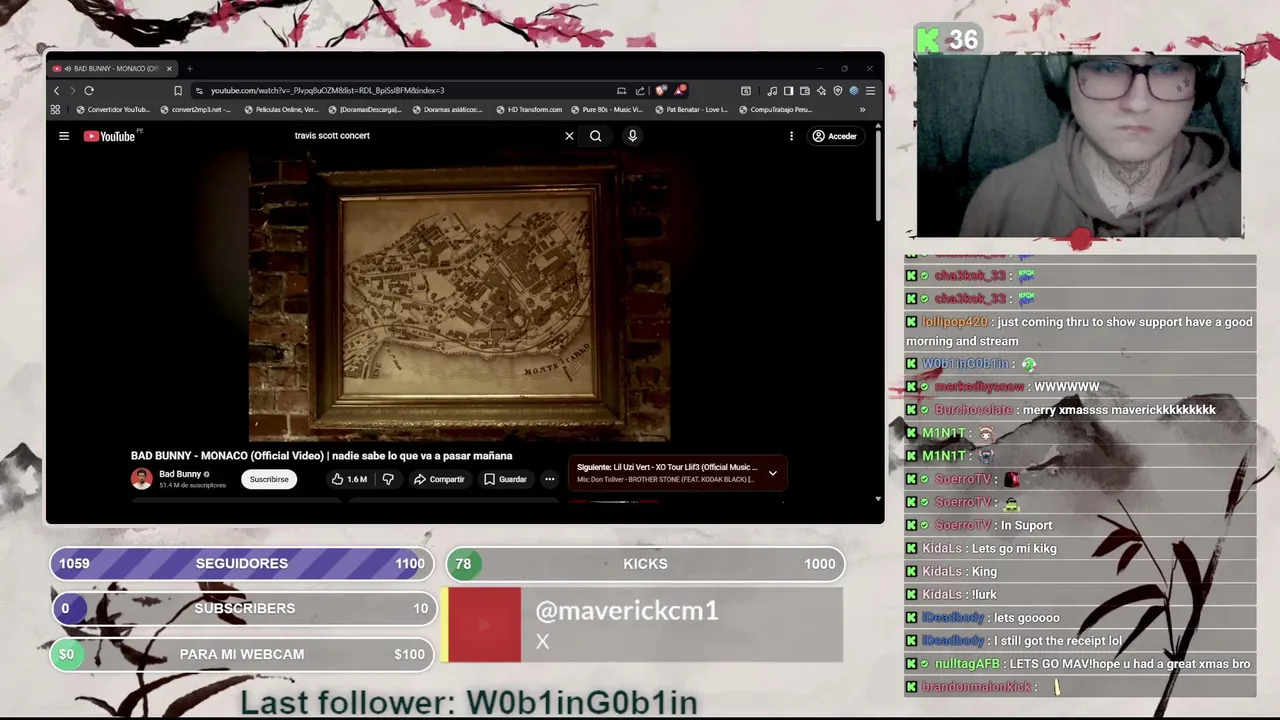Click the Compartir share button

click(439, 479)
